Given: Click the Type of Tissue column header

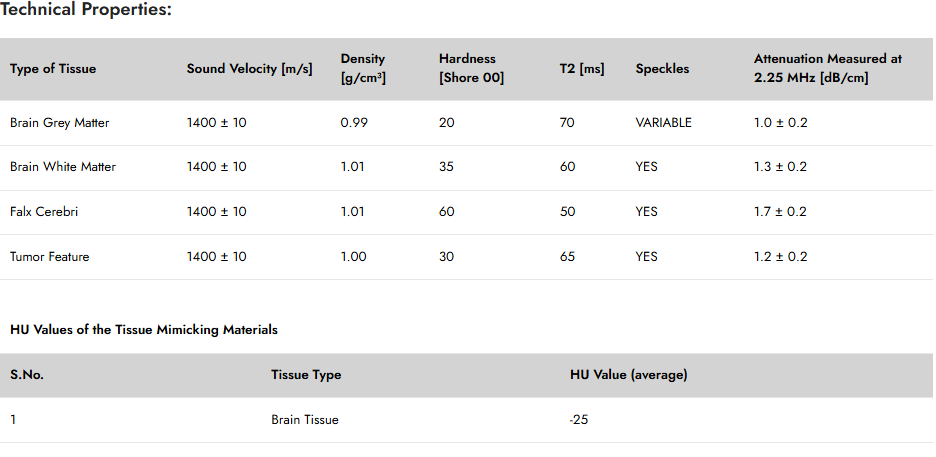Looking at the screenshot, I should tap(53, 69).
